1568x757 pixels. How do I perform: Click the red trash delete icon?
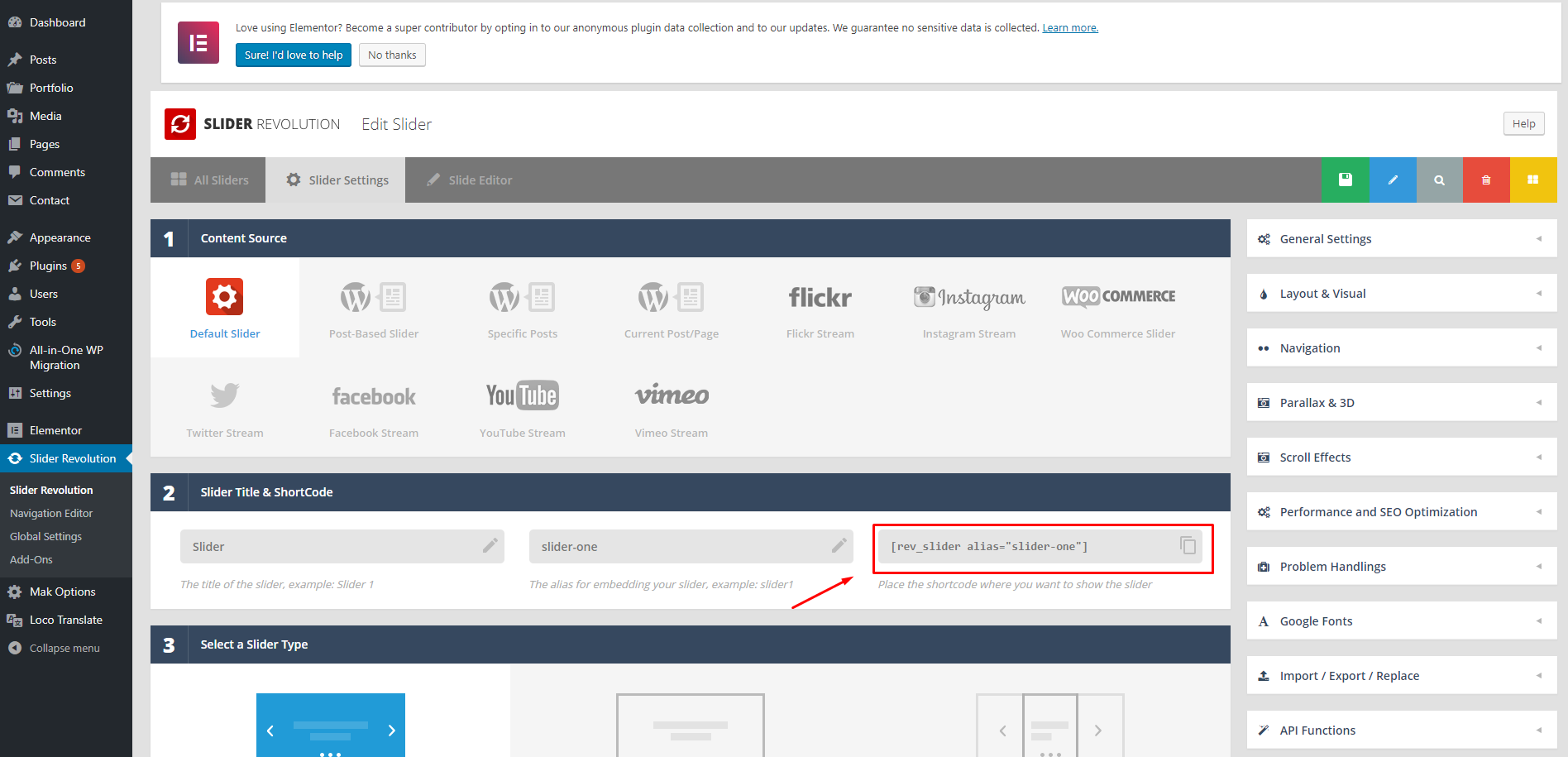[1486, 180]
